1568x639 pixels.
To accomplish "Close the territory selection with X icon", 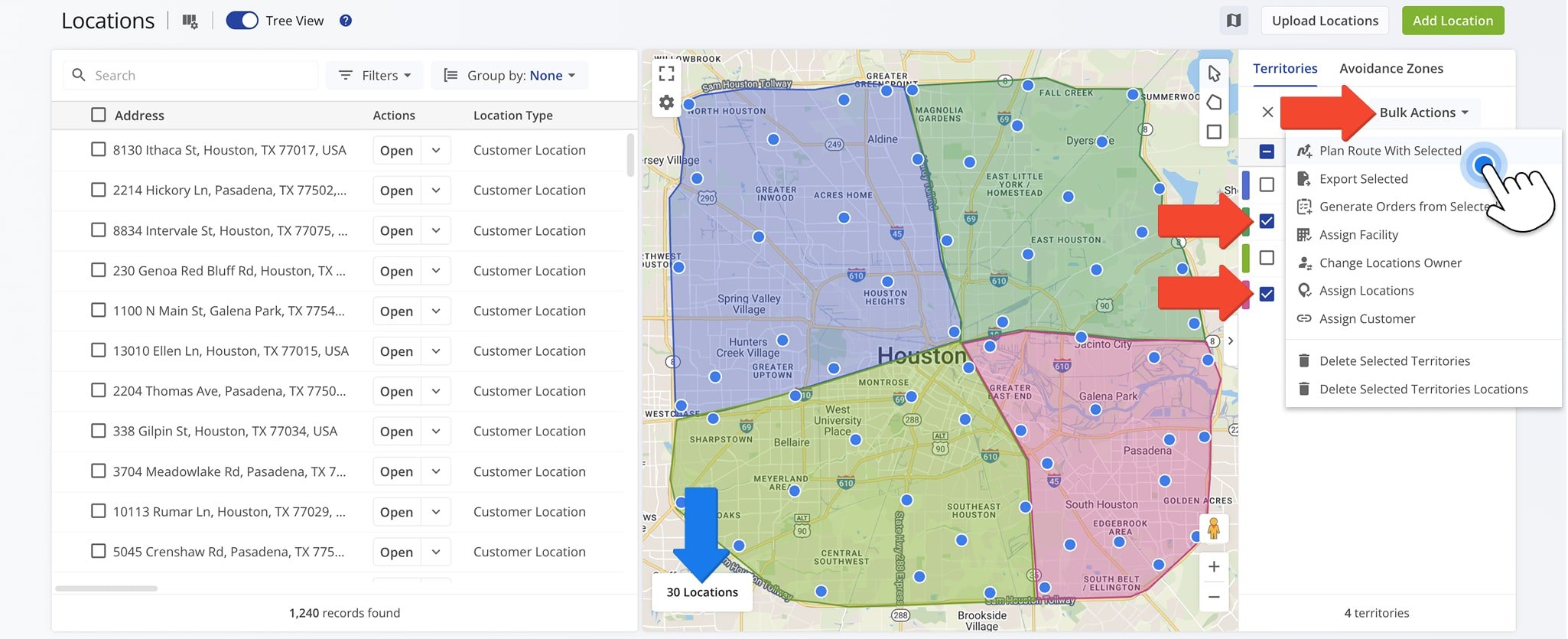I will pyautogui.click(x=1267, y=112).
